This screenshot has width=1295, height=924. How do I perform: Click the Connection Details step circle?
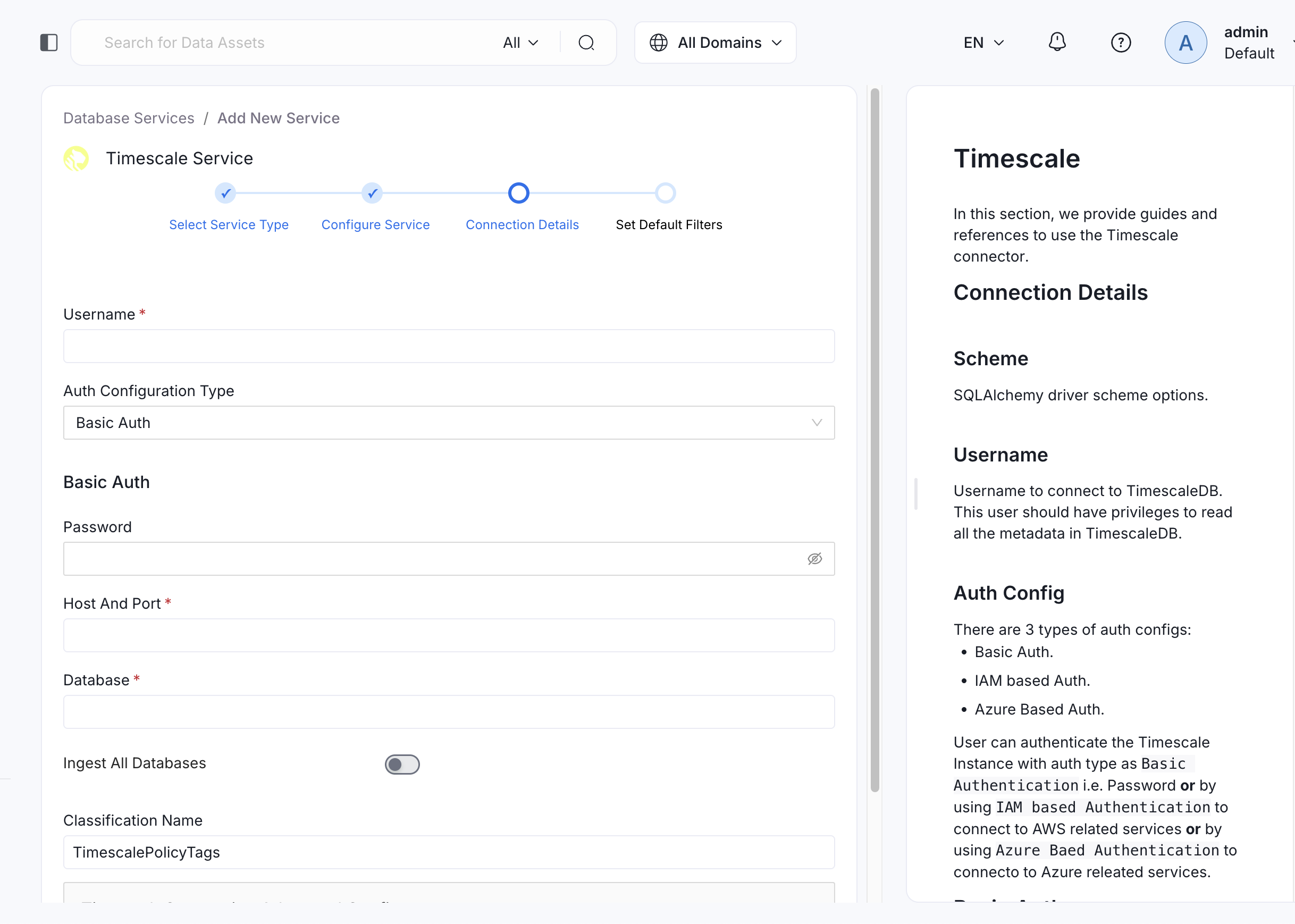[518, 193]
